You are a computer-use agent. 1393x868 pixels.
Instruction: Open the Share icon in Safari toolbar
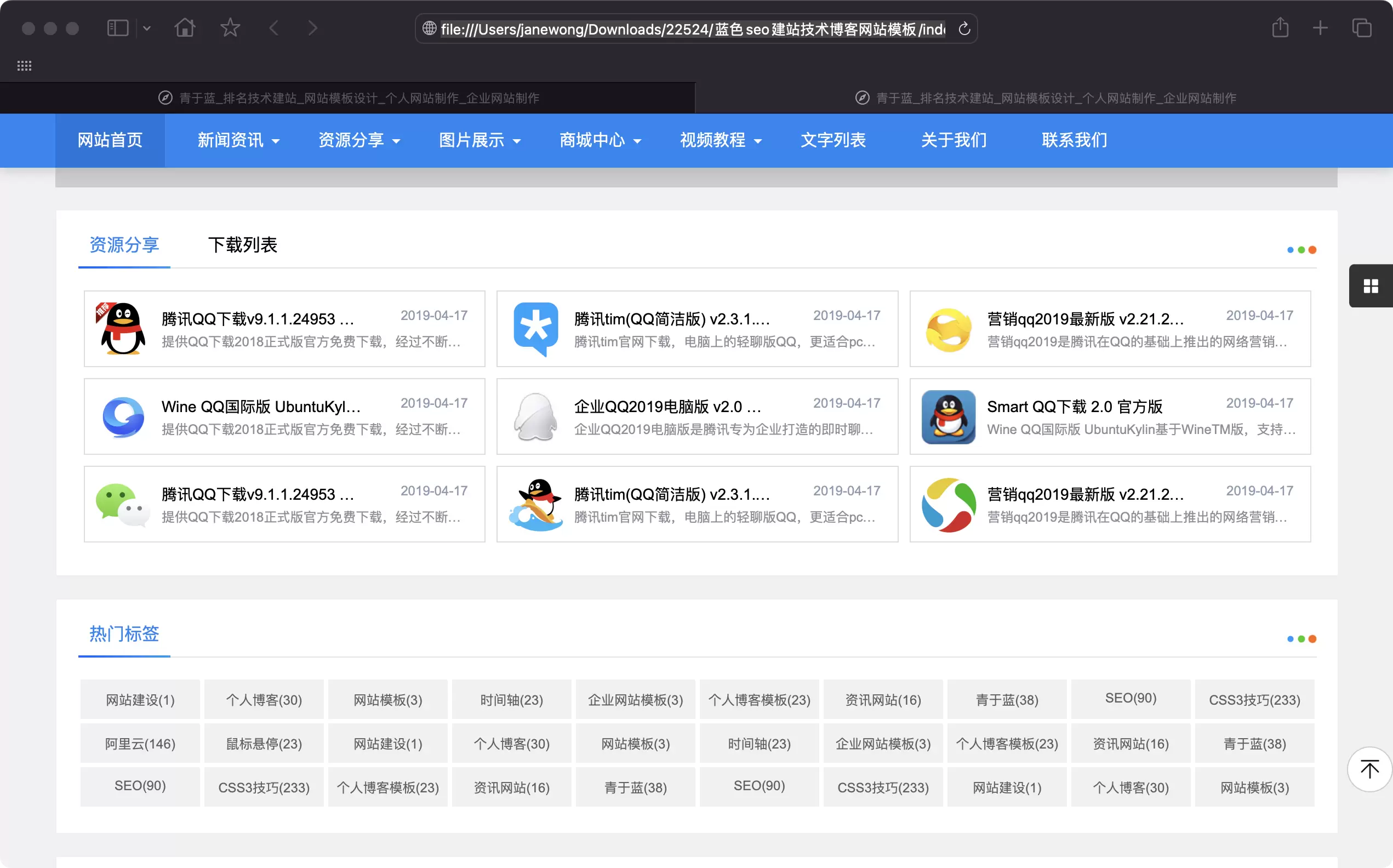(1281, 27)
